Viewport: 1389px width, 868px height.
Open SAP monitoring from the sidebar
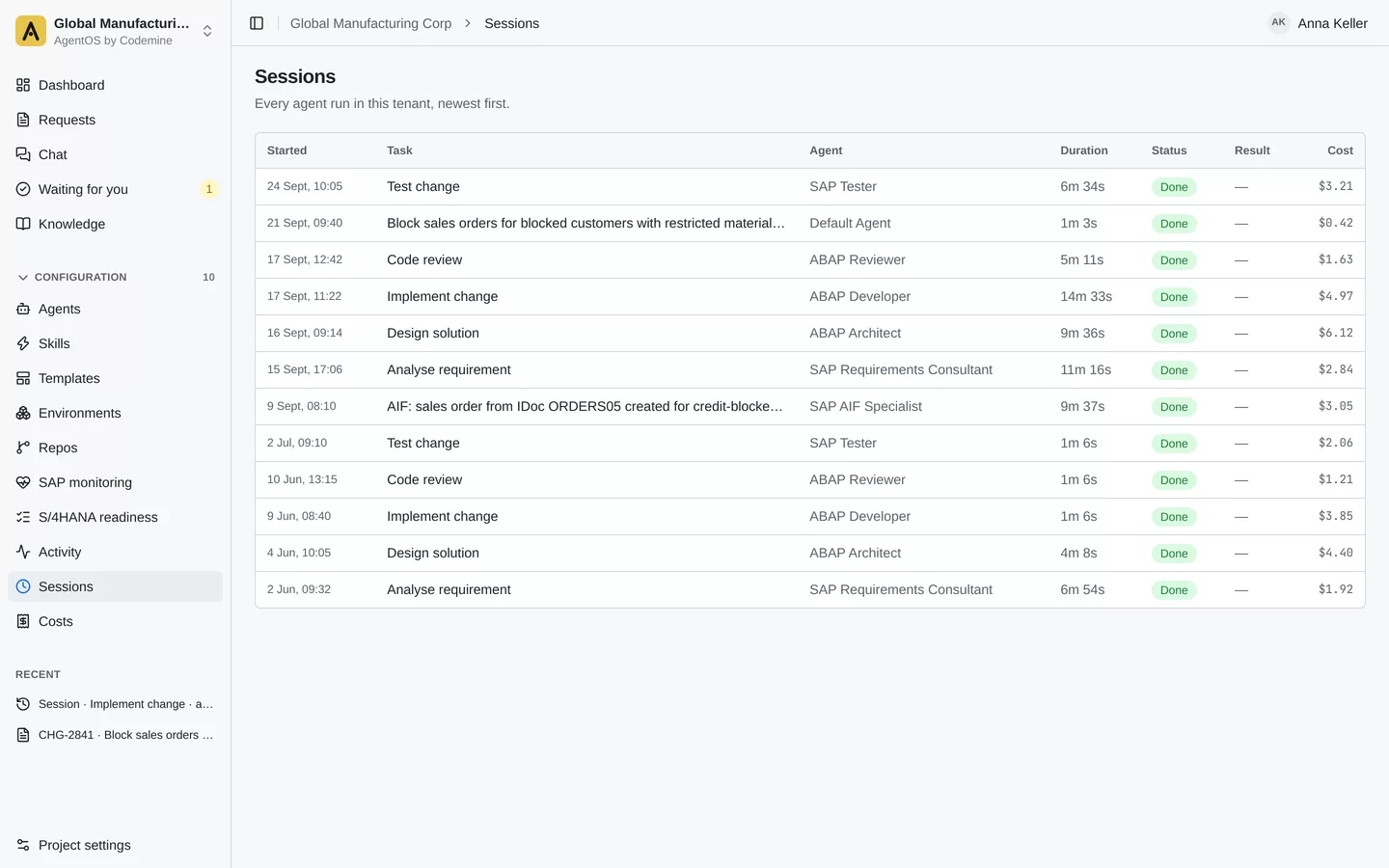[x=115, y=482]
